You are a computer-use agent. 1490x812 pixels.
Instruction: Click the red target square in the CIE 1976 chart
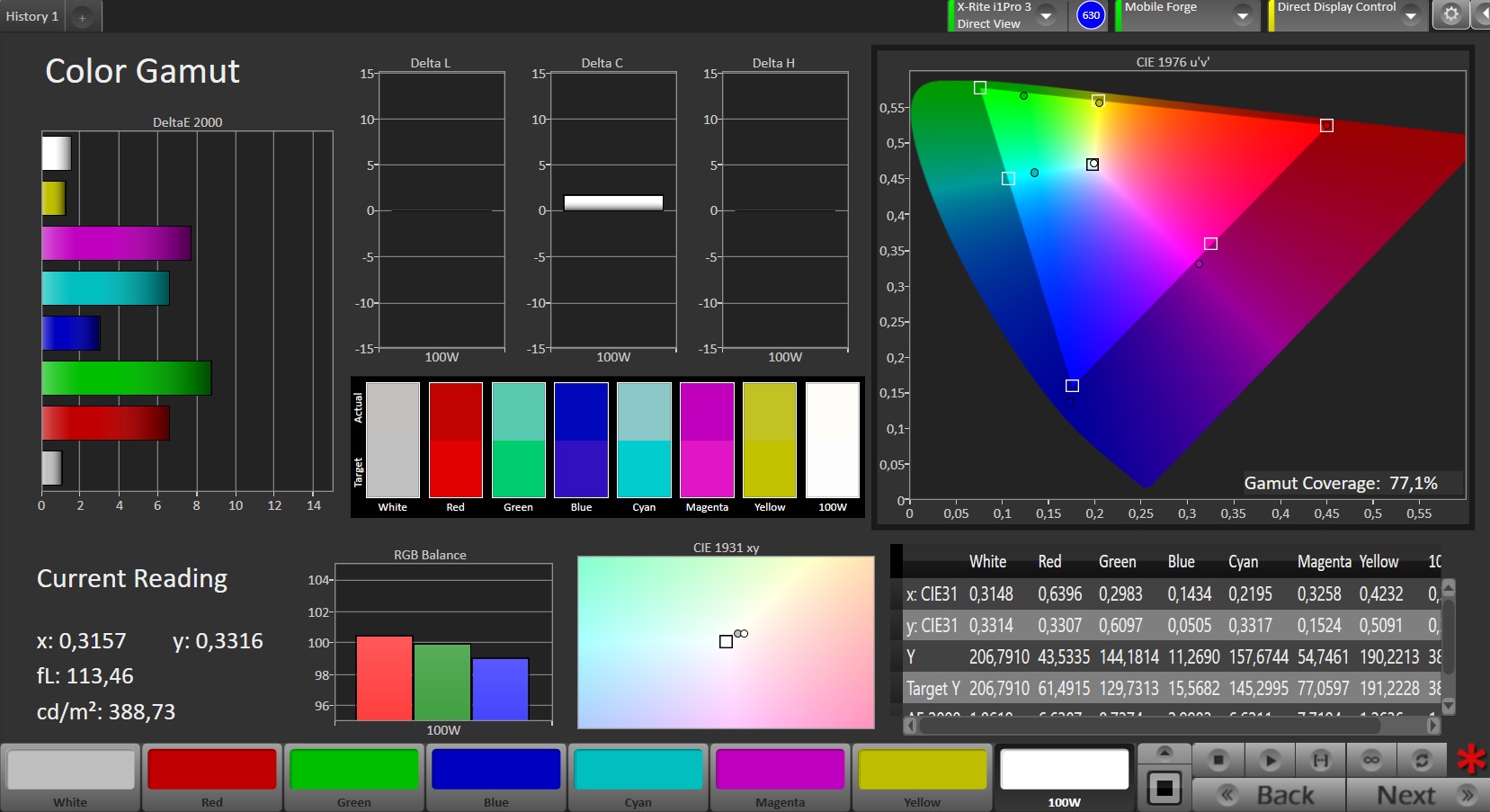tap(1326, 125)
